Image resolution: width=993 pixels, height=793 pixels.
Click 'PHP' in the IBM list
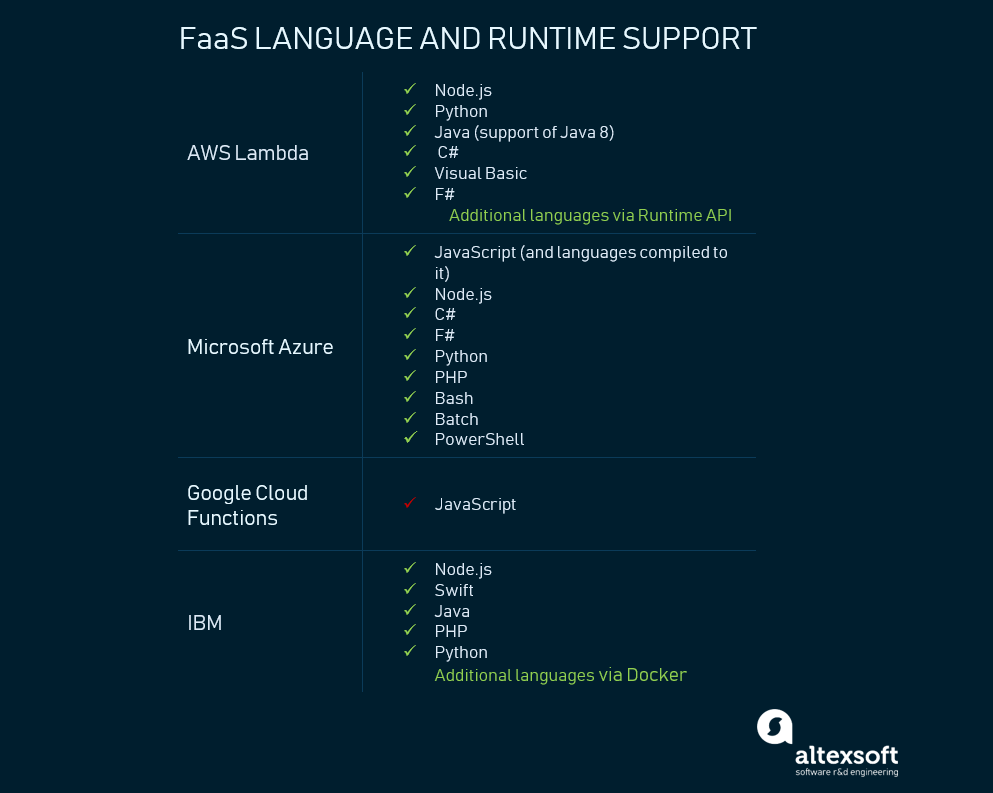(451, 631)
